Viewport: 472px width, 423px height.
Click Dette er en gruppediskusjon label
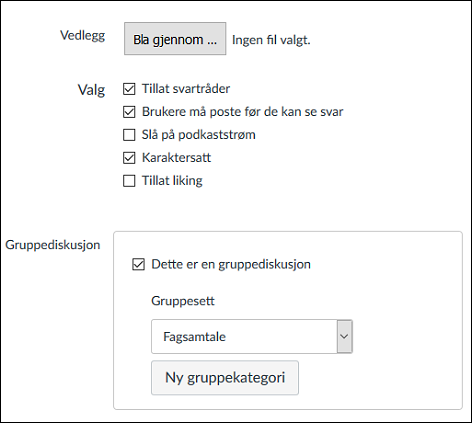pyautogui.click(x=231, y=264)
